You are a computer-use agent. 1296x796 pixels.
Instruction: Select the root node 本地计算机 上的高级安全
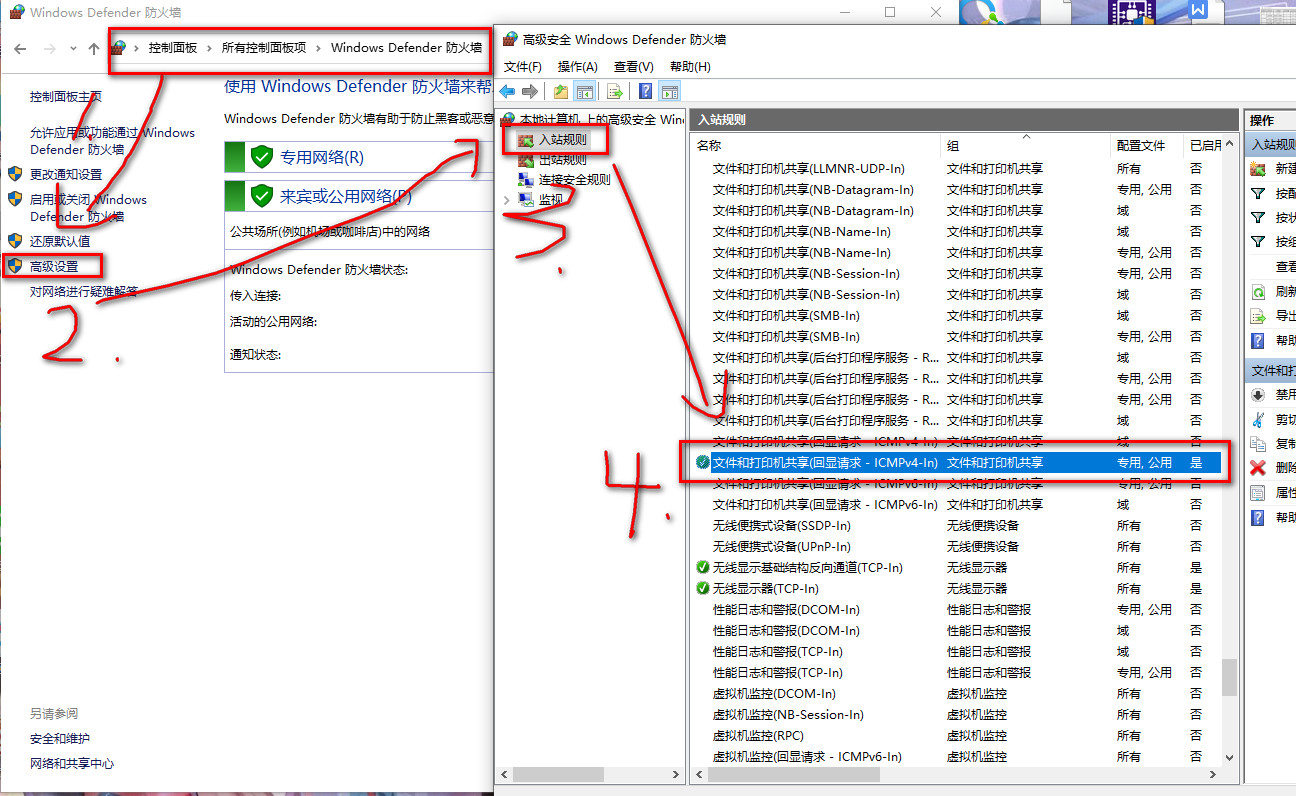coord(602,119)
